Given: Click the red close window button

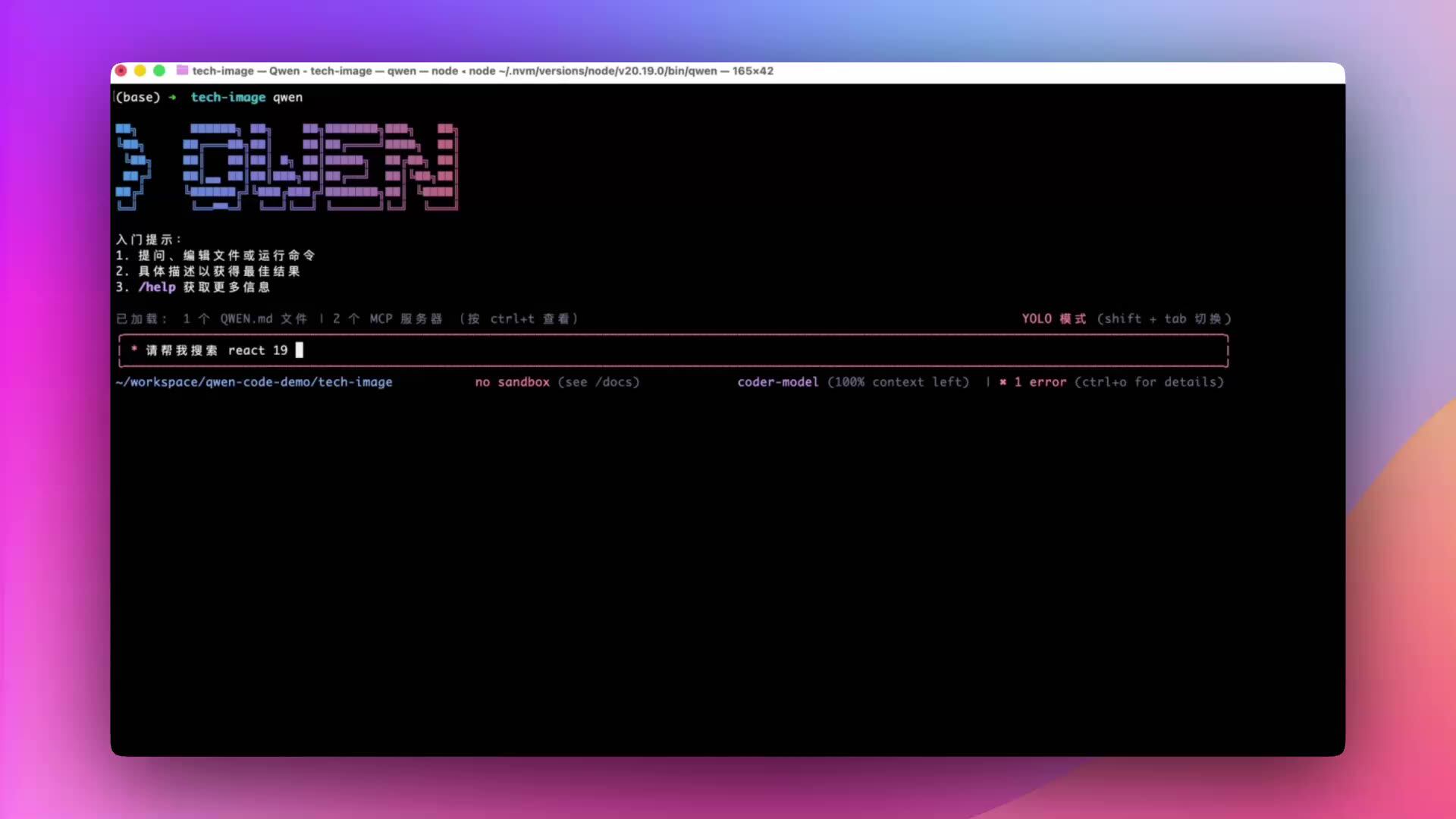Looking at the screenshot, I should tap(121, 71).
